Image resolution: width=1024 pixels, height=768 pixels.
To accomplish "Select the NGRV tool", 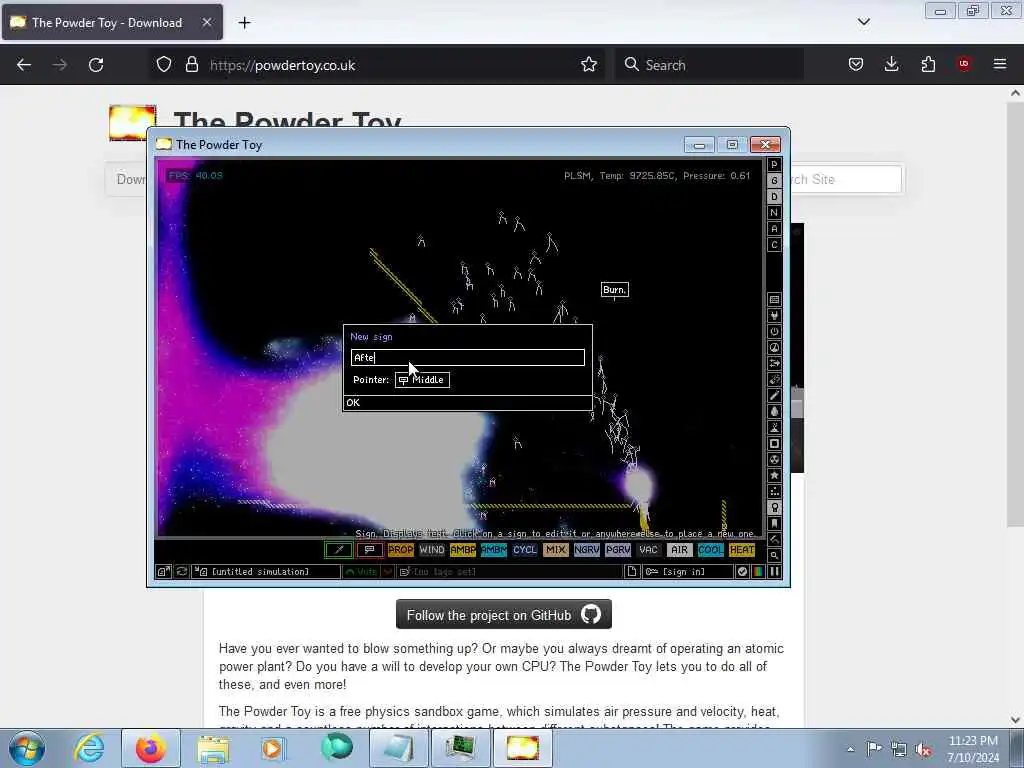I will coord(586,550).
